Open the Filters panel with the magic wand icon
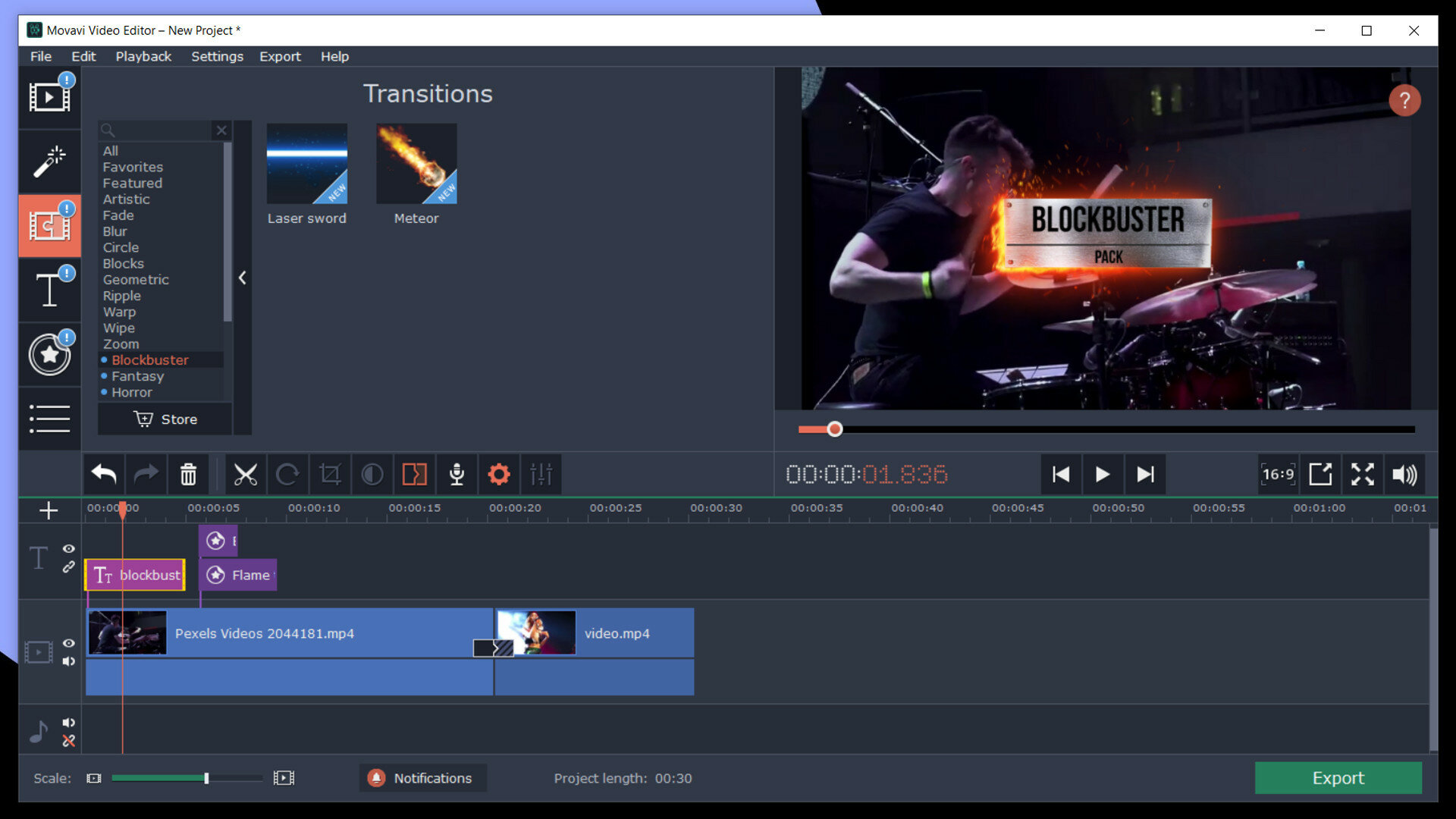Screen dimensions: 1456x819 [x=49, y=161]
